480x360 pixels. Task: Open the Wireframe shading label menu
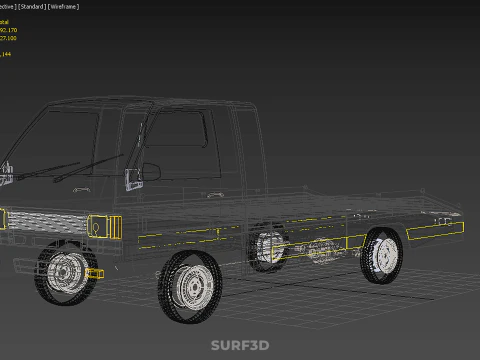(x=63, y=7)
